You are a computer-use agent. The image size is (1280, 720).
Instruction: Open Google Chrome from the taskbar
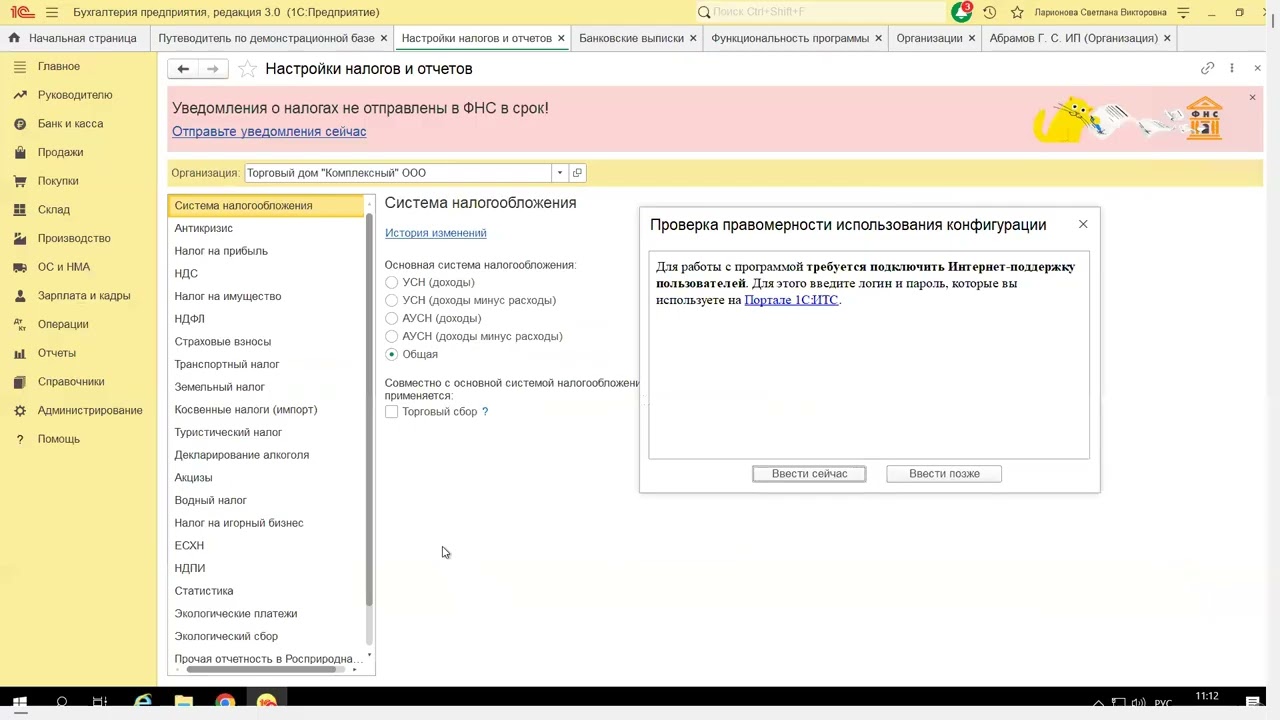pyautogui.click(x=225, y=702)
